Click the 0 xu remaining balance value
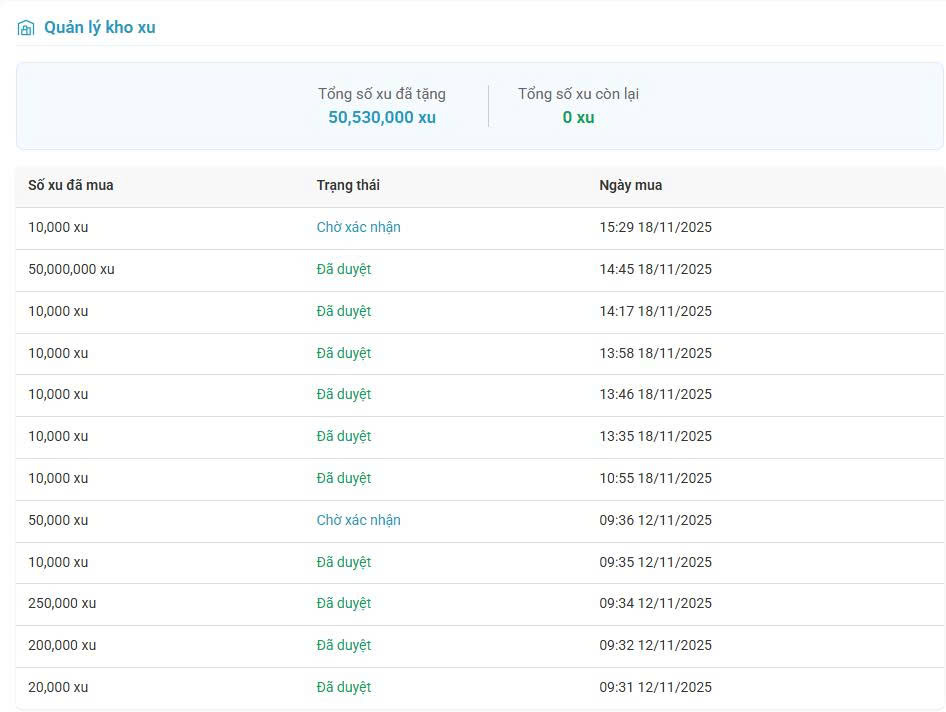Image resolution: width=946 pixels, height=712 pixels. click(578, 117)
